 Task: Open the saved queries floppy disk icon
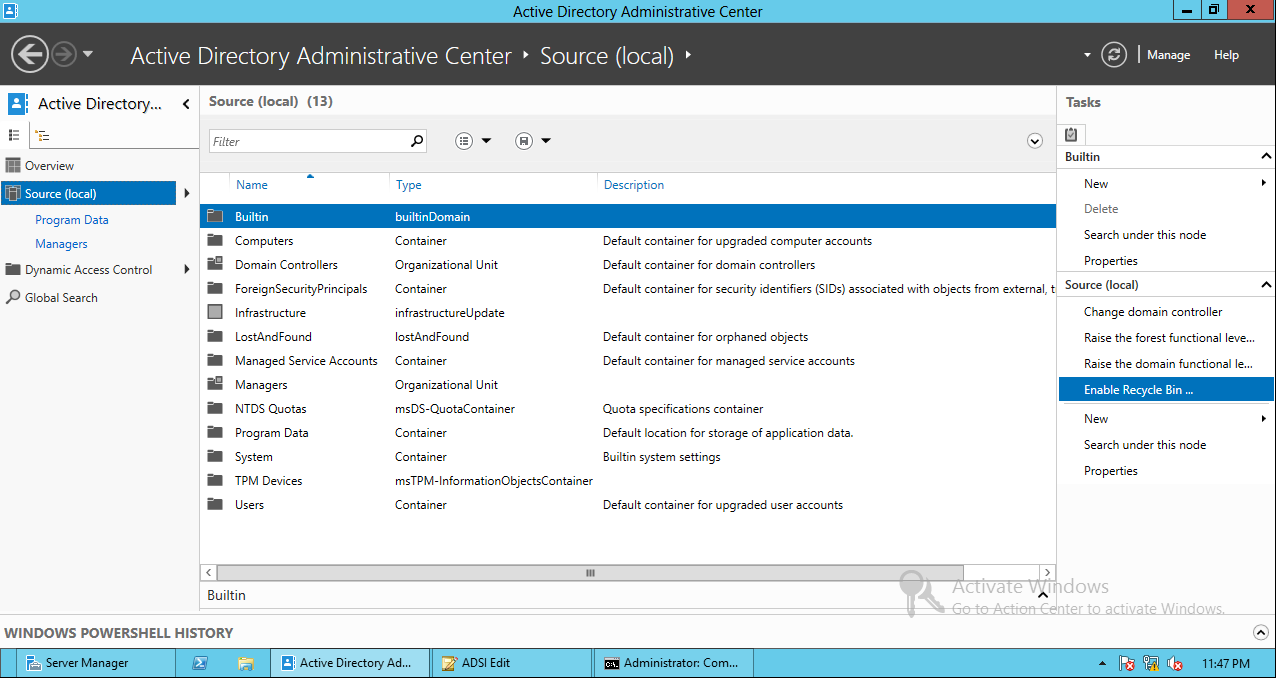[523, 140]
